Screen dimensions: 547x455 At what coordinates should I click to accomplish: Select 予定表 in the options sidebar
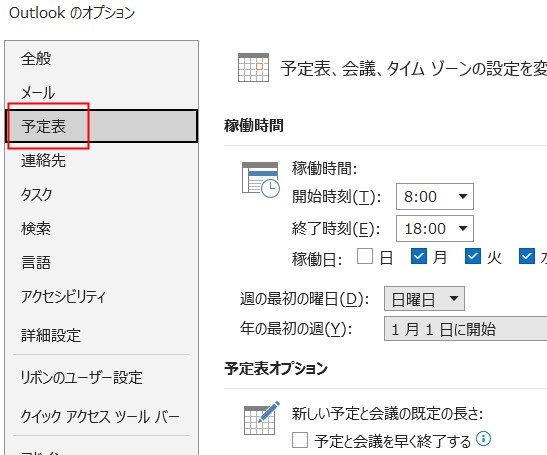pos(102,126)
